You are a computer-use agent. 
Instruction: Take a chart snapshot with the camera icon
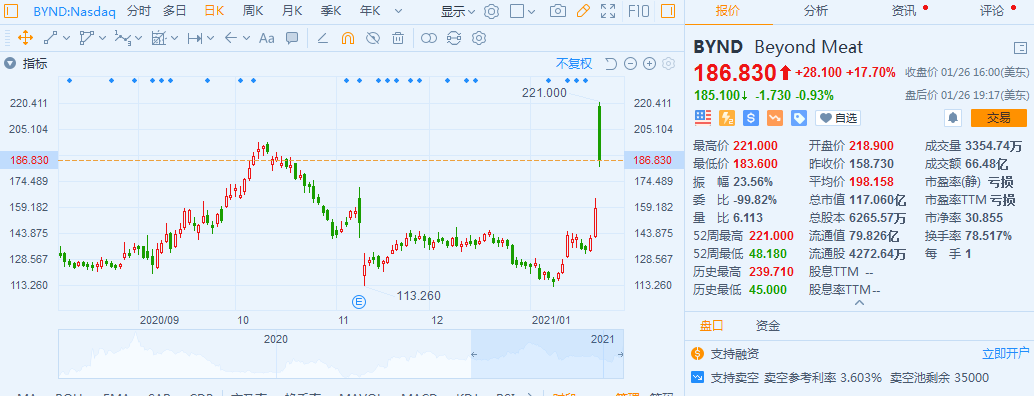click(x=558, y=11)
